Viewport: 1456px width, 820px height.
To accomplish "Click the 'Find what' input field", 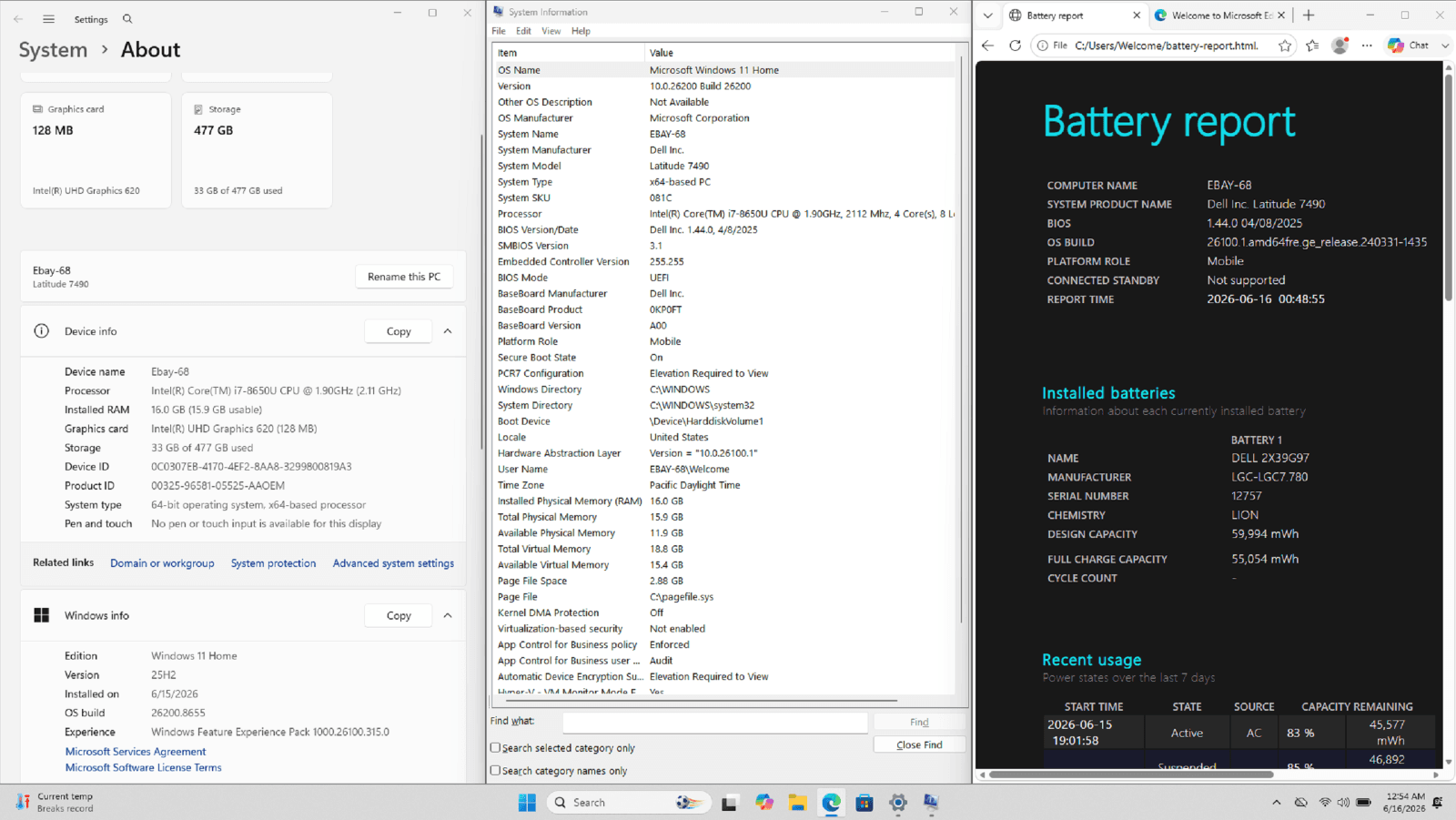I will pyautogui.click(x=715, y=722).
